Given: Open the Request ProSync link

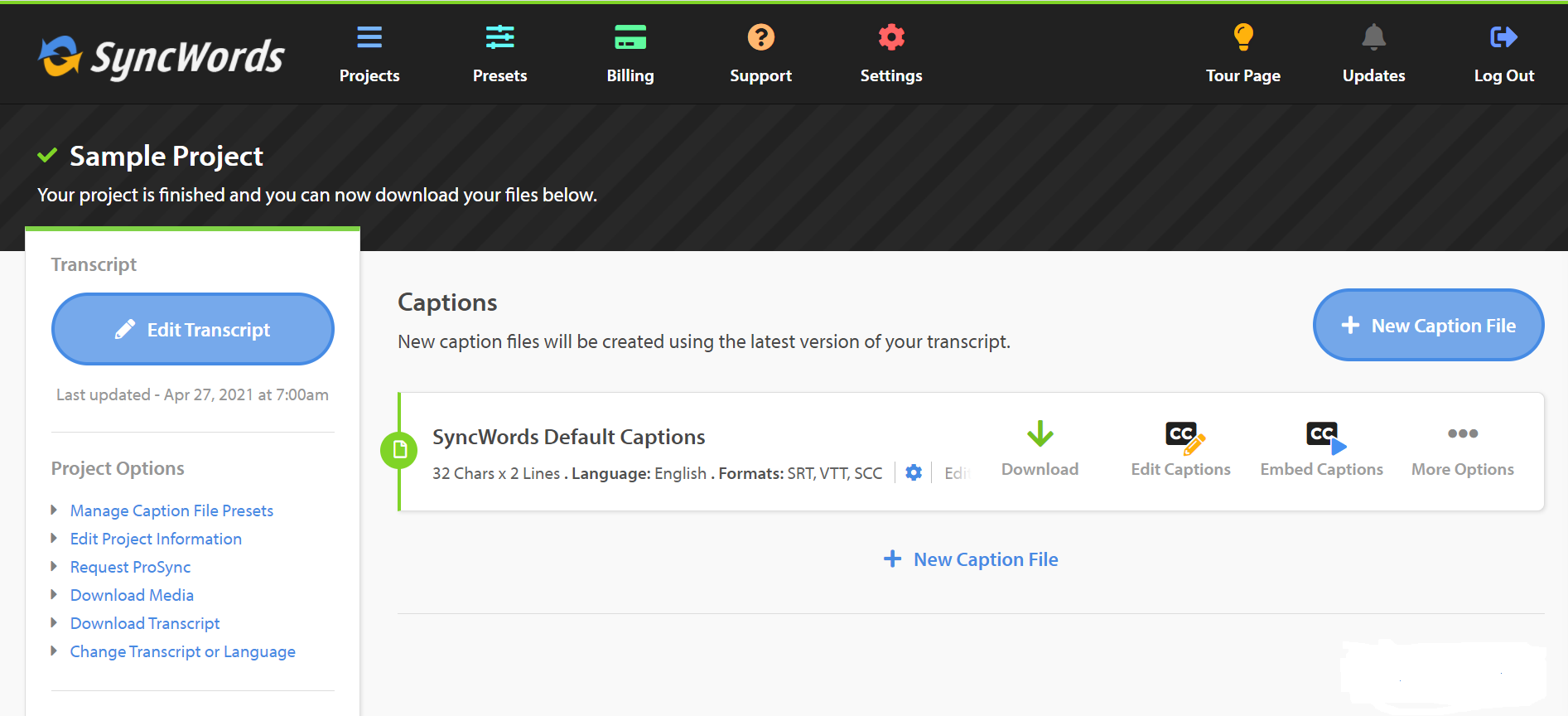Looking at the screenshot, I should [130, 567].
